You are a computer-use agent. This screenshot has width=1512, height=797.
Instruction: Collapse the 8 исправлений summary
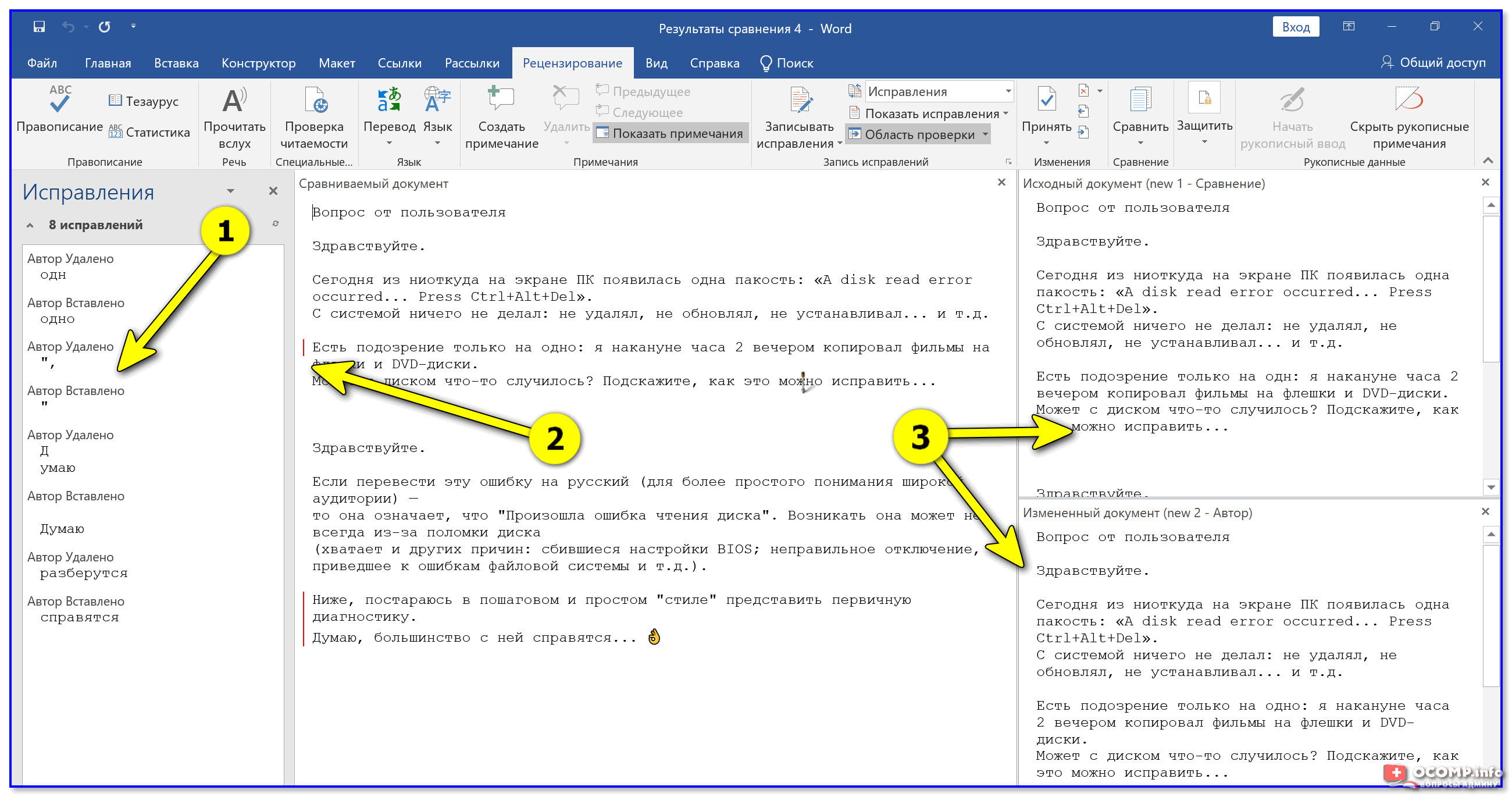(30, 226)
